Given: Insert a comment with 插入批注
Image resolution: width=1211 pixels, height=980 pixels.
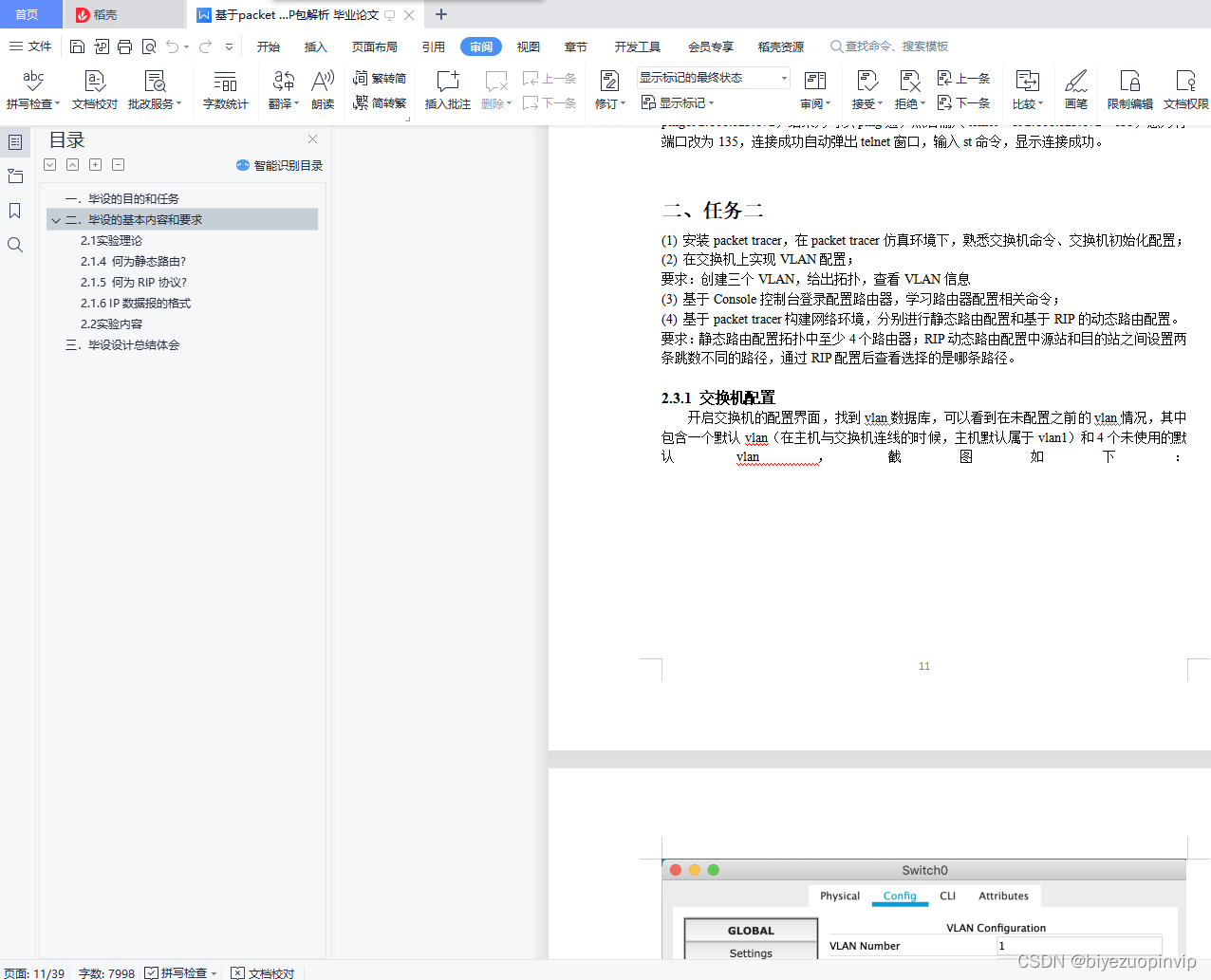Looking at the screenshot, I should (x=446, y=90).
